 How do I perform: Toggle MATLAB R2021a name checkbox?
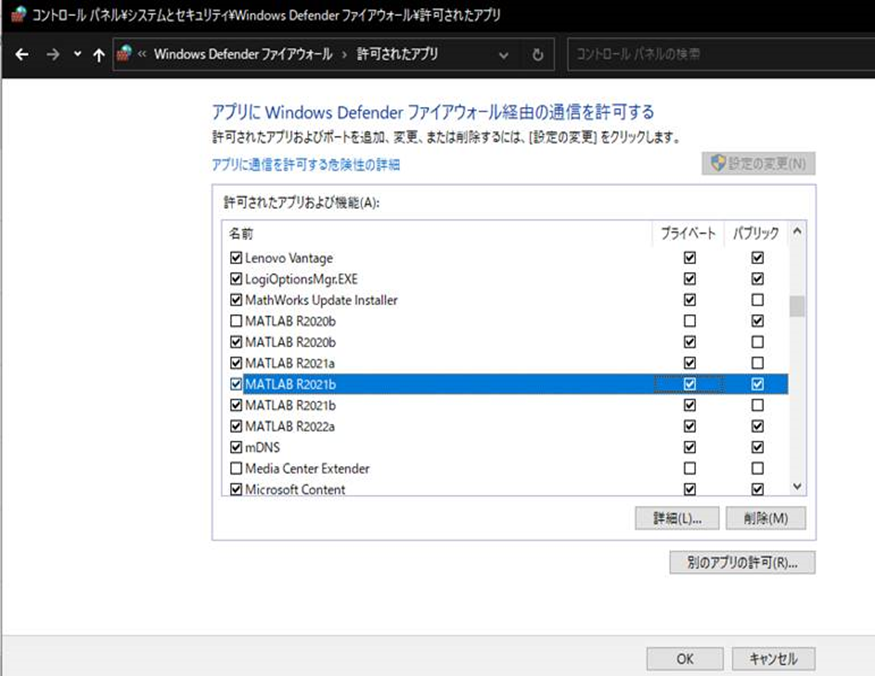(x=236, y=363)
